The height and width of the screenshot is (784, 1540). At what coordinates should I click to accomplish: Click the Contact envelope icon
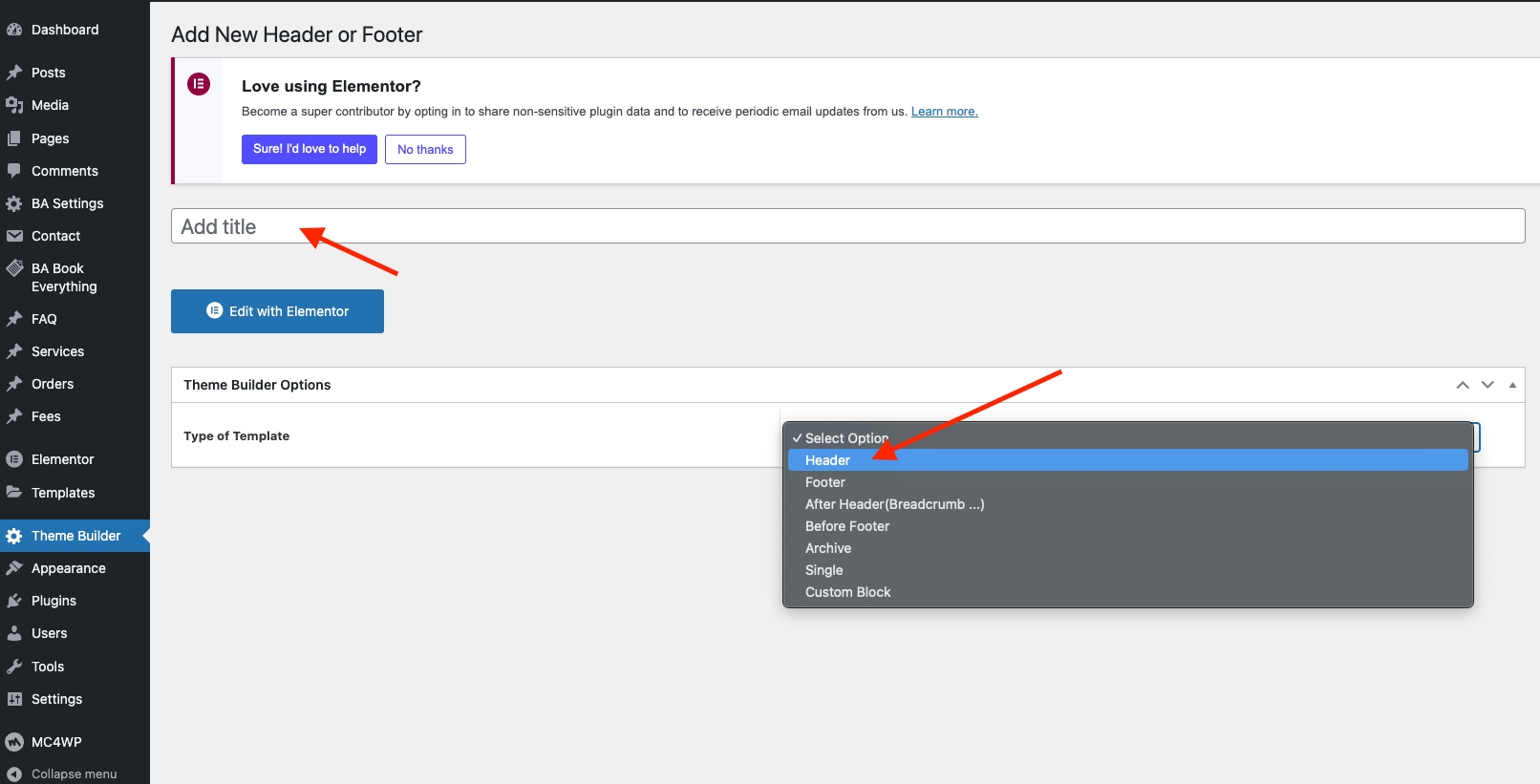[x=14, y=236]
